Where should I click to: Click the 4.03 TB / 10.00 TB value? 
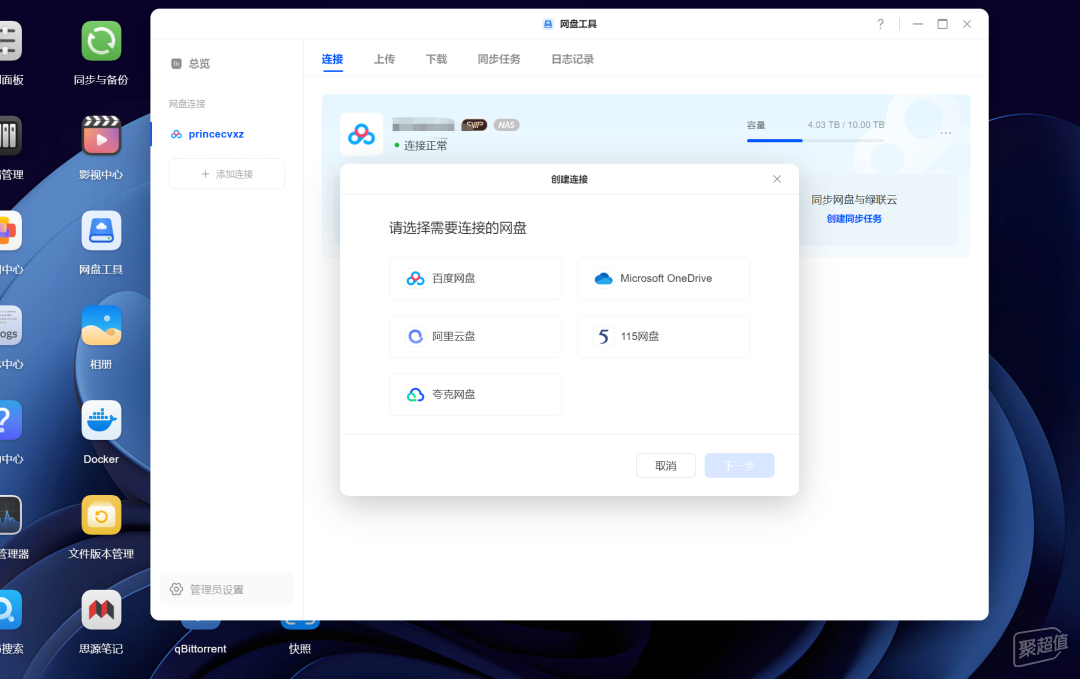(x=846, y=125)
